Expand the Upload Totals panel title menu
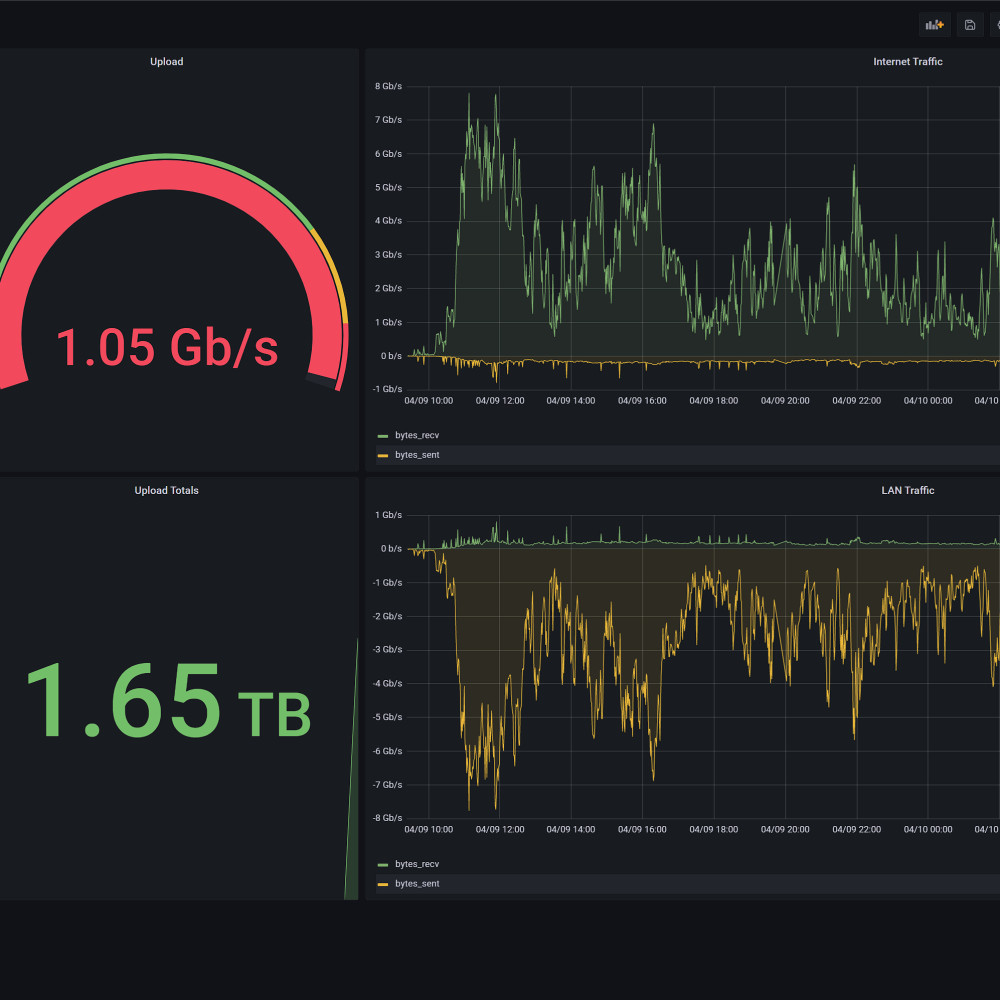1000x1000 pixels. (166, 491)
